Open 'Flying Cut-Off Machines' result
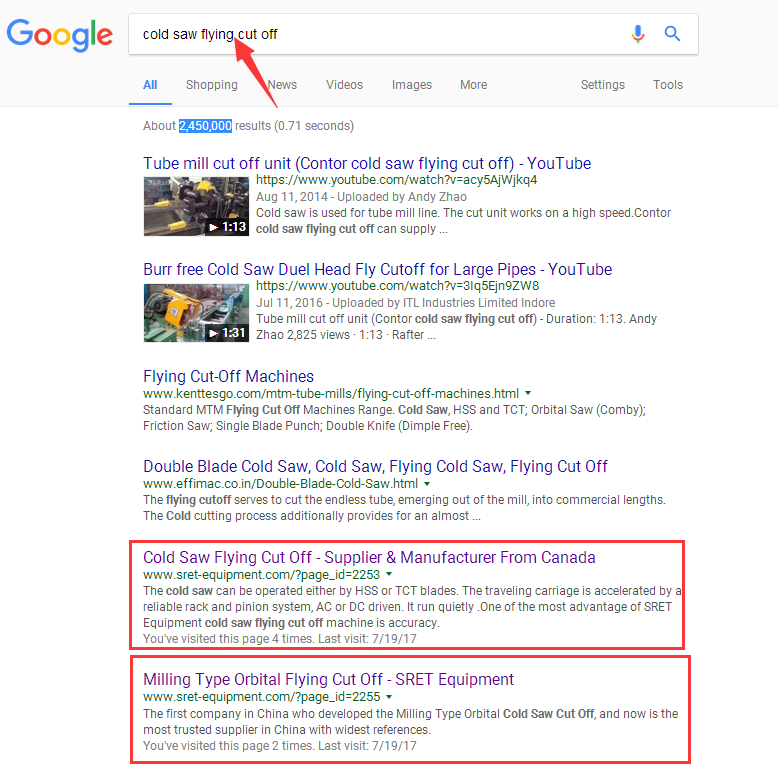 point(228,376)
